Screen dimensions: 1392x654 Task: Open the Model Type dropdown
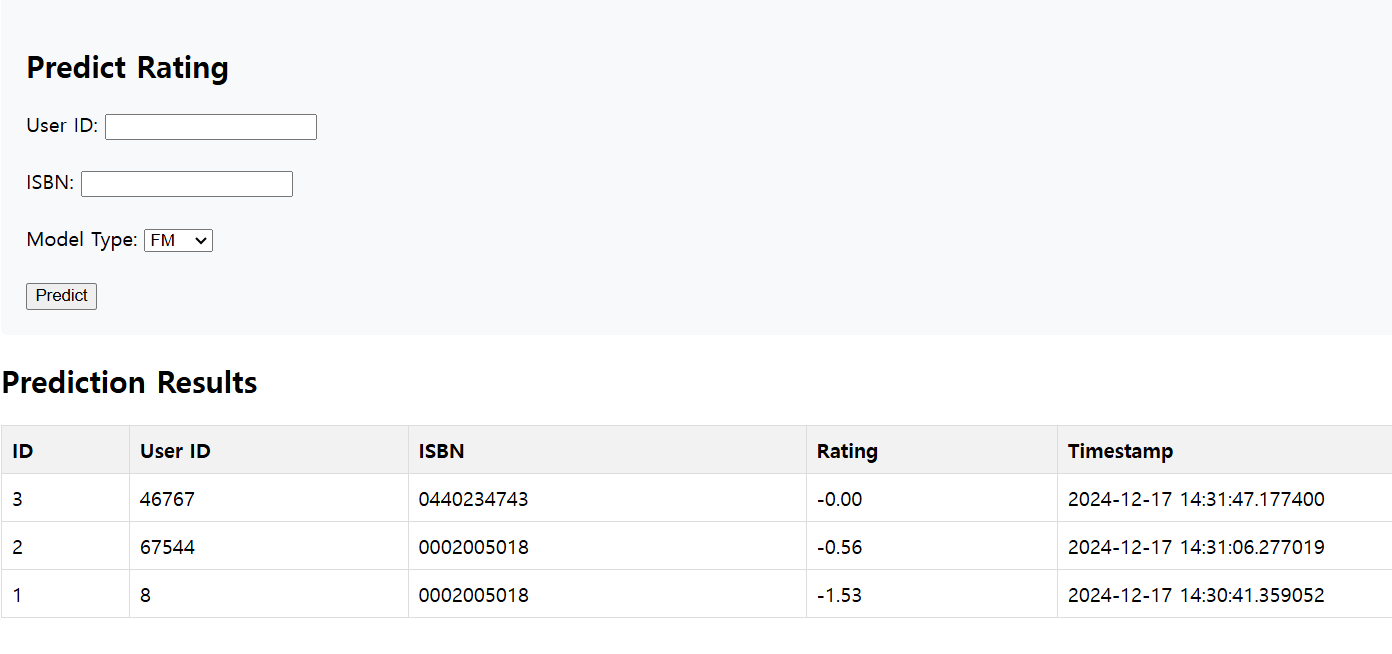click(x=179, y=240)
